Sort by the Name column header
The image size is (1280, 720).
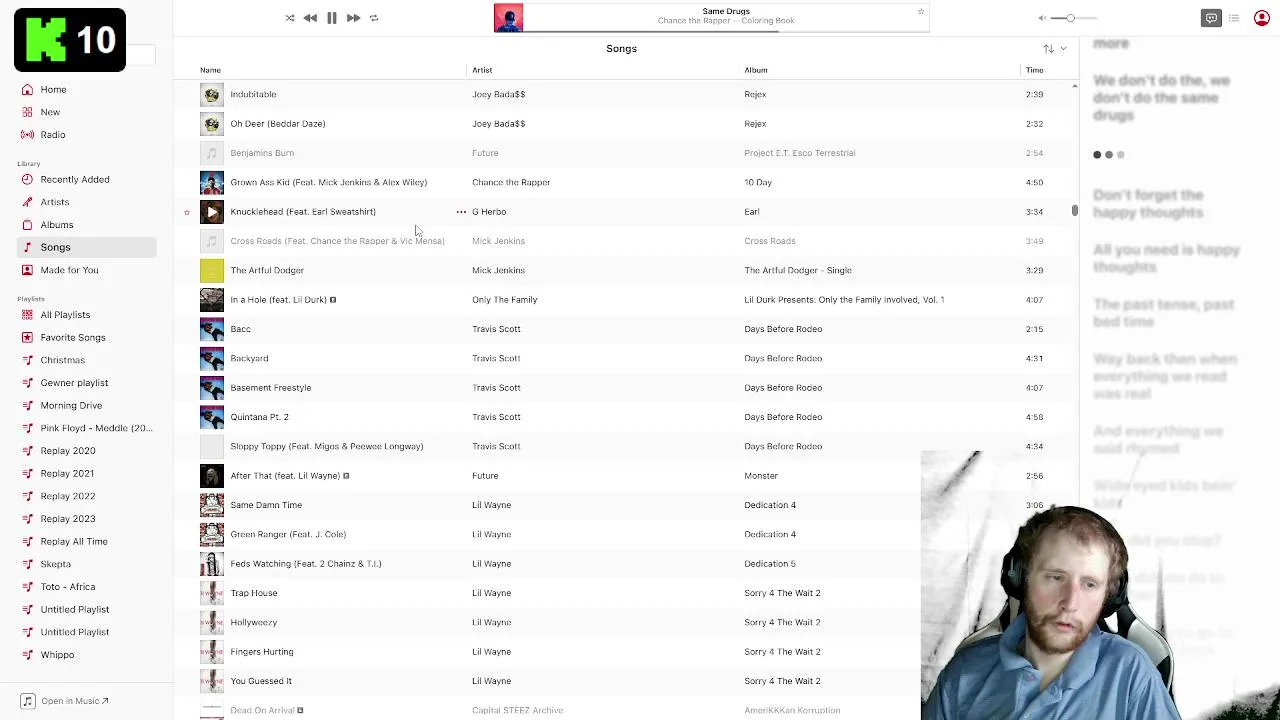point(210,70)
